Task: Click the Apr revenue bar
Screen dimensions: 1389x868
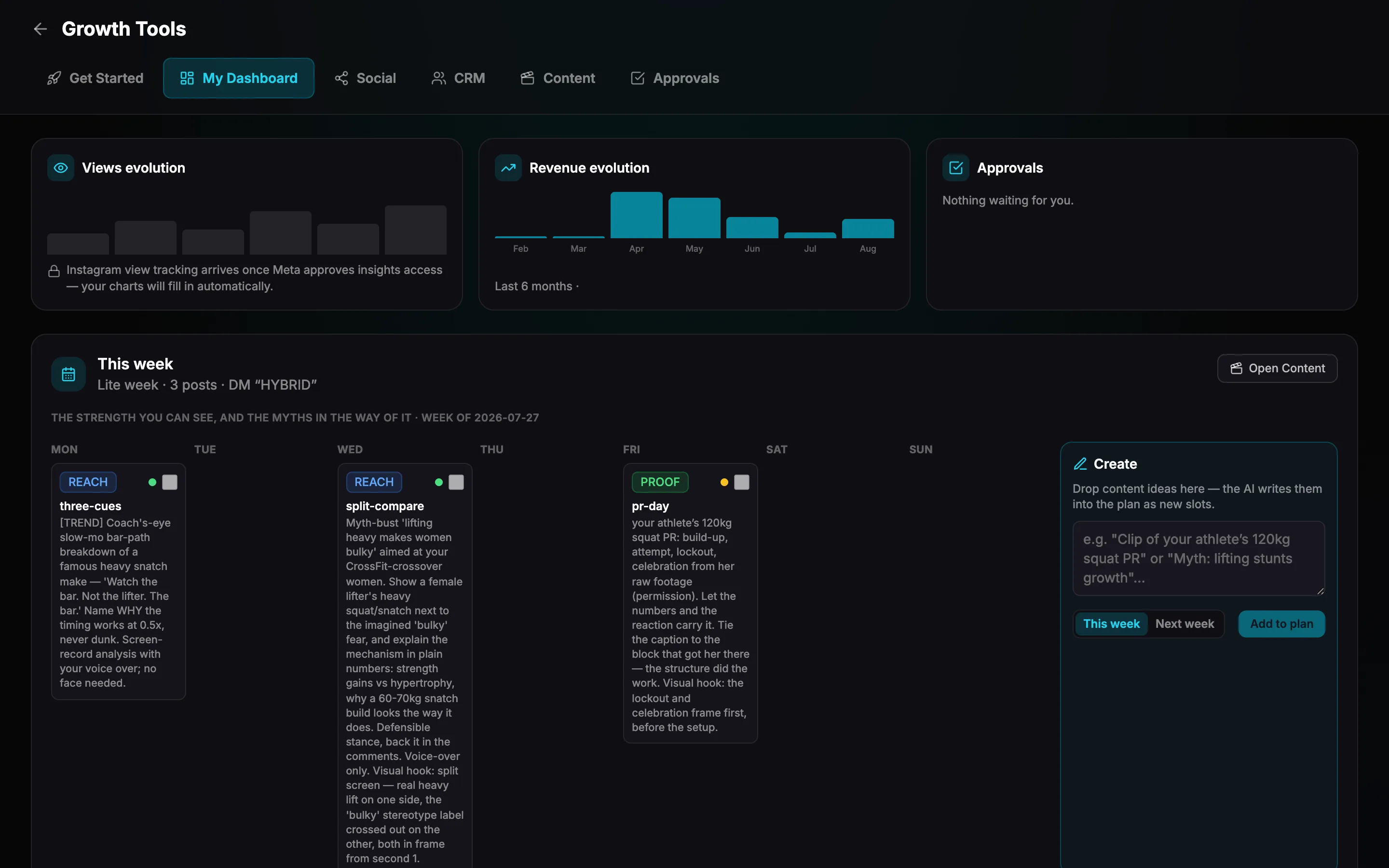Action: 637,215
